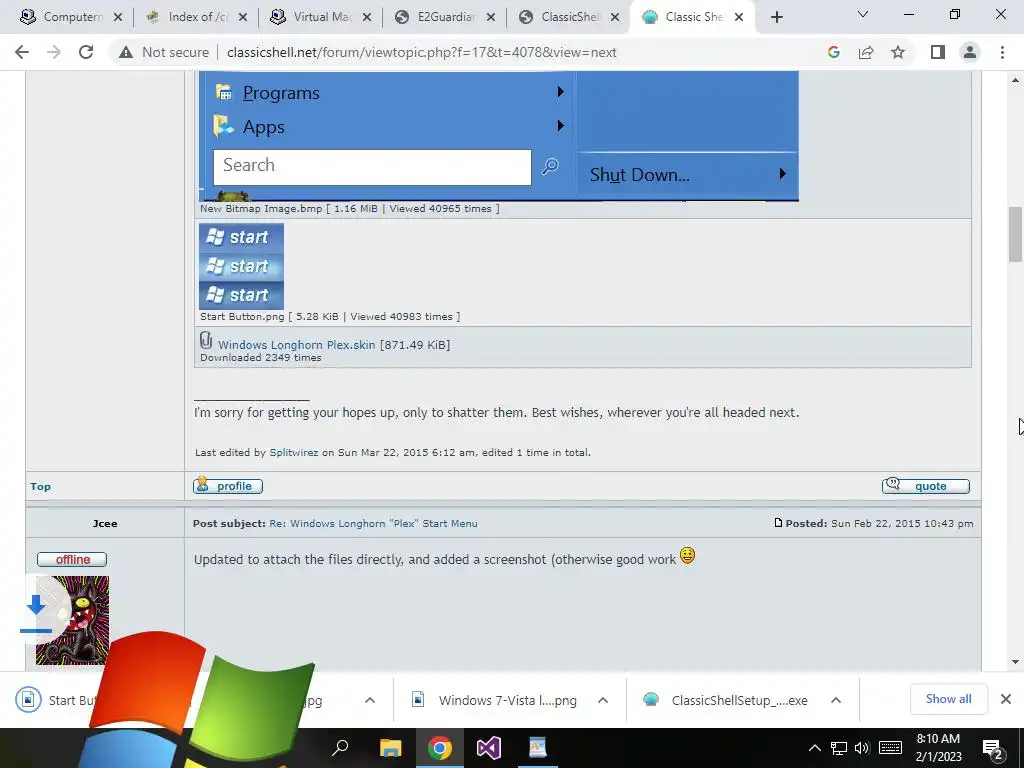The width and height of the screenshot is (1024, 768).
Task: Open a new browser tab
Action: [776, 18]
